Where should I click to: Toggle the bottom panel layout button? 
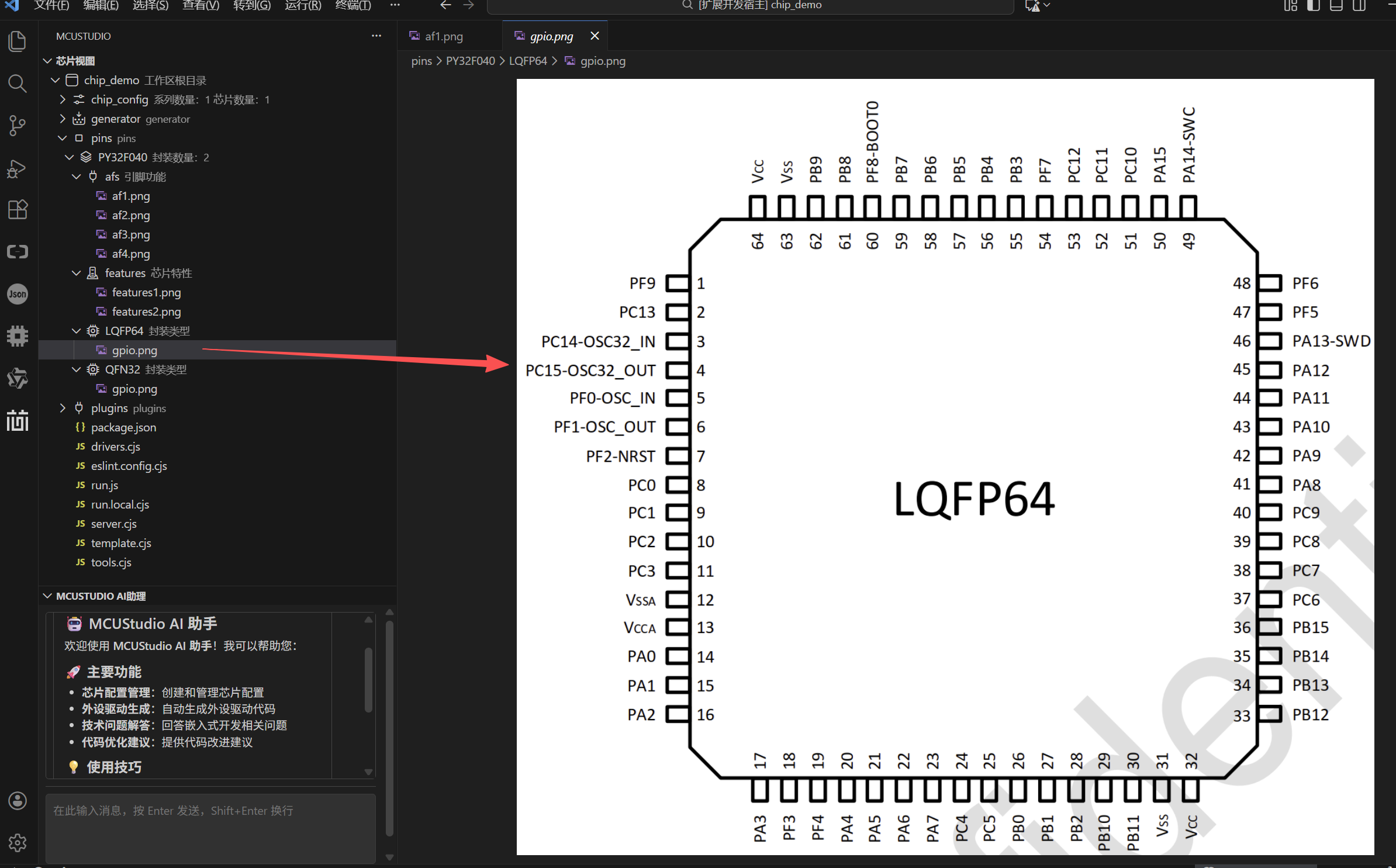coord(1336,6)
